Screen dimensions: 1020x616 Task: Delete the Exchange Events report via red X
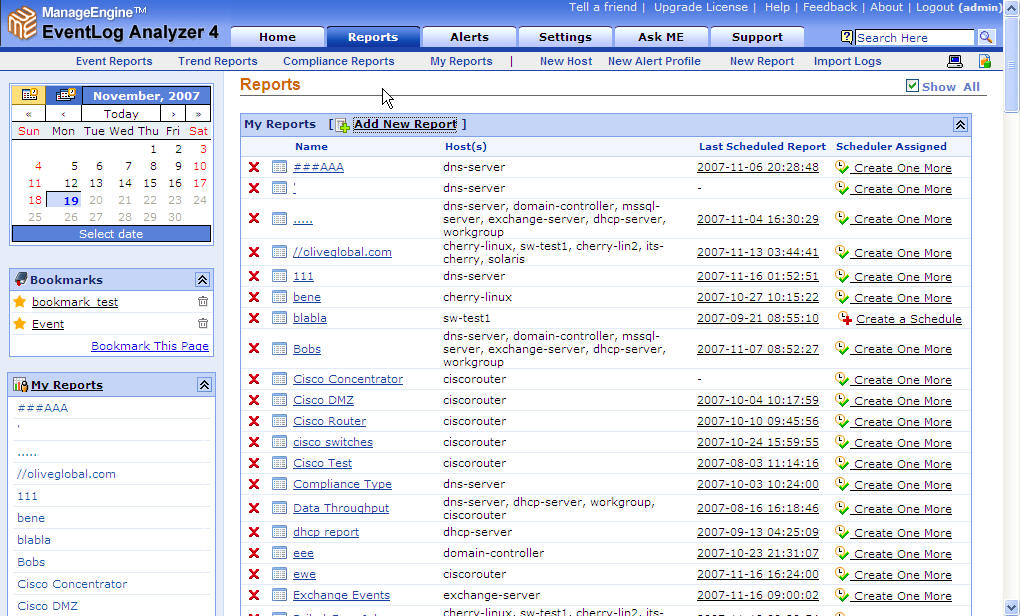click(254, 595)
